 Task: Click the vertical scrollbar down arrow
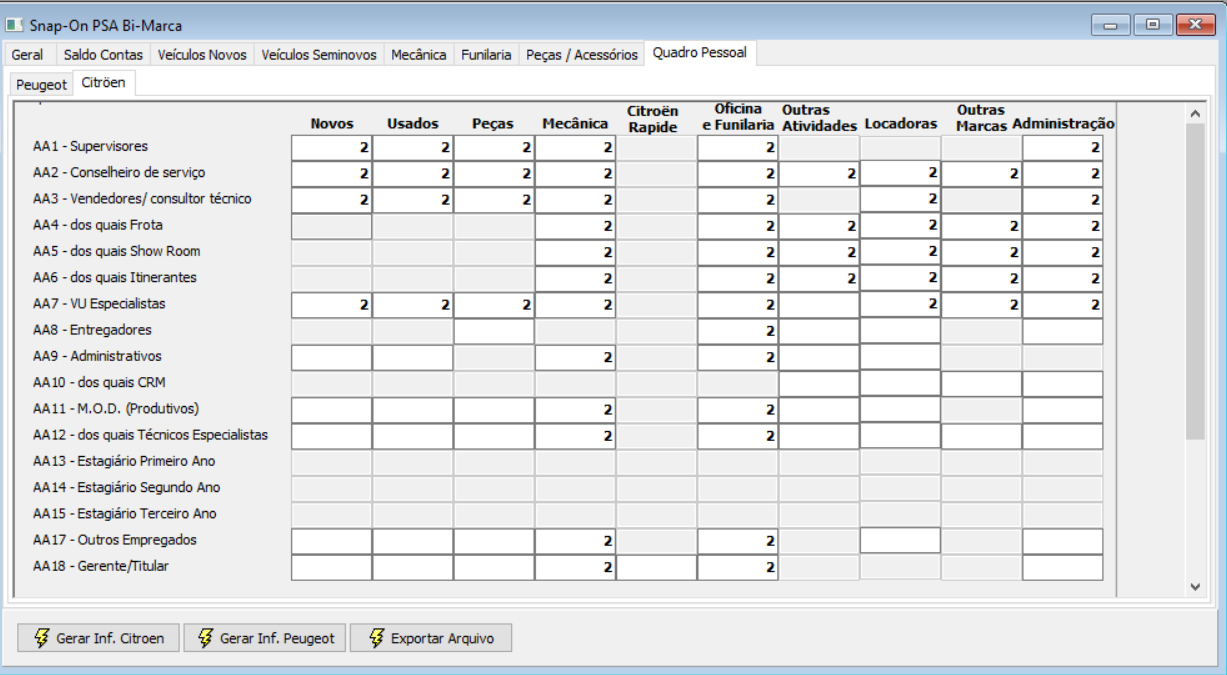[x=1195, y=586]
